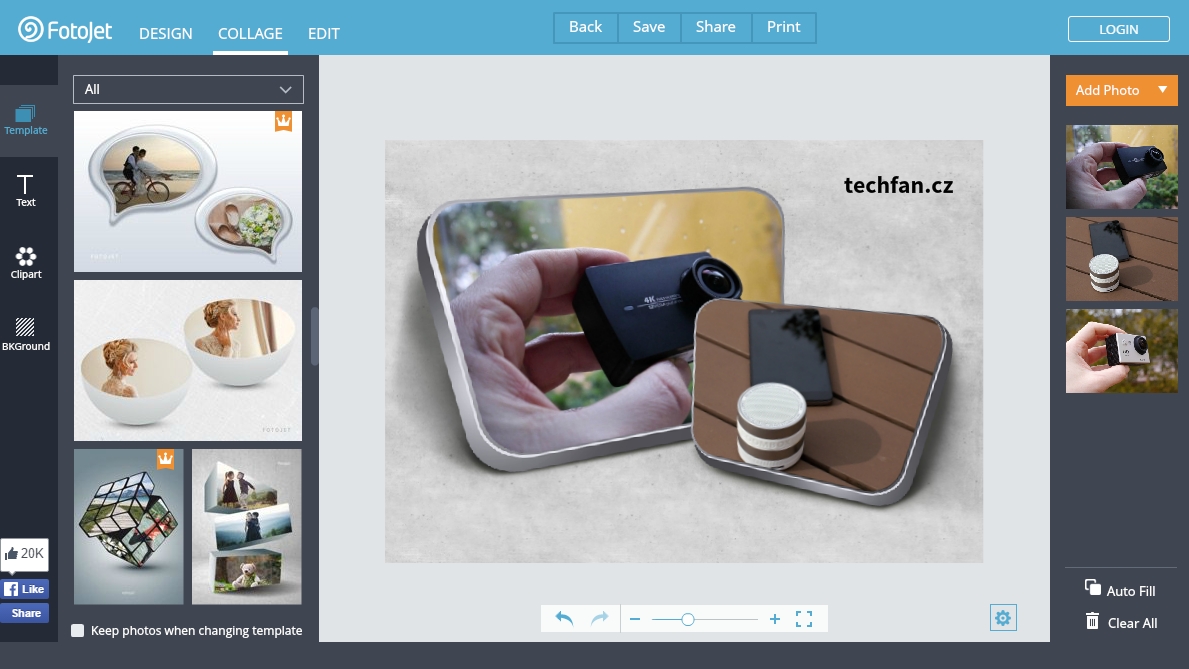Click the Clear All trash button
Viewport: 1189px width, 669px height.
(x=1121, y=622)
